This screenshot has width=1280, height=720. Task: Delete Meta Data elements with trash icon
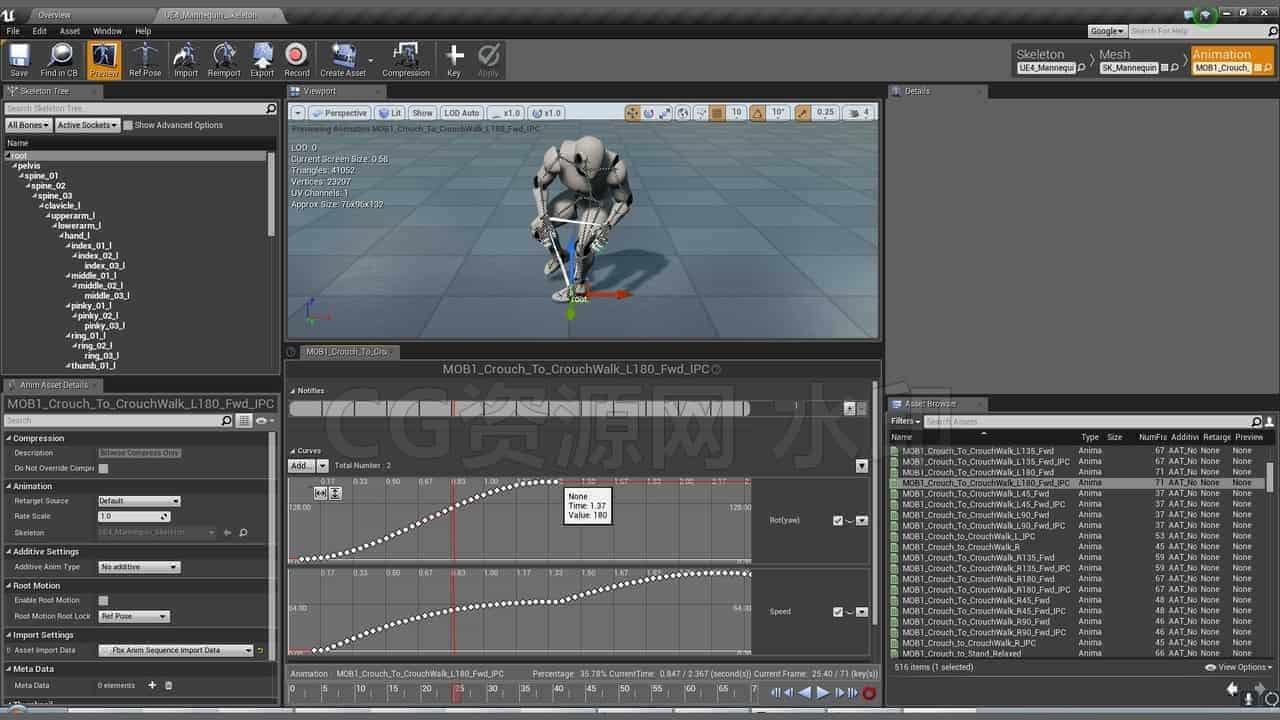(168, 685)
